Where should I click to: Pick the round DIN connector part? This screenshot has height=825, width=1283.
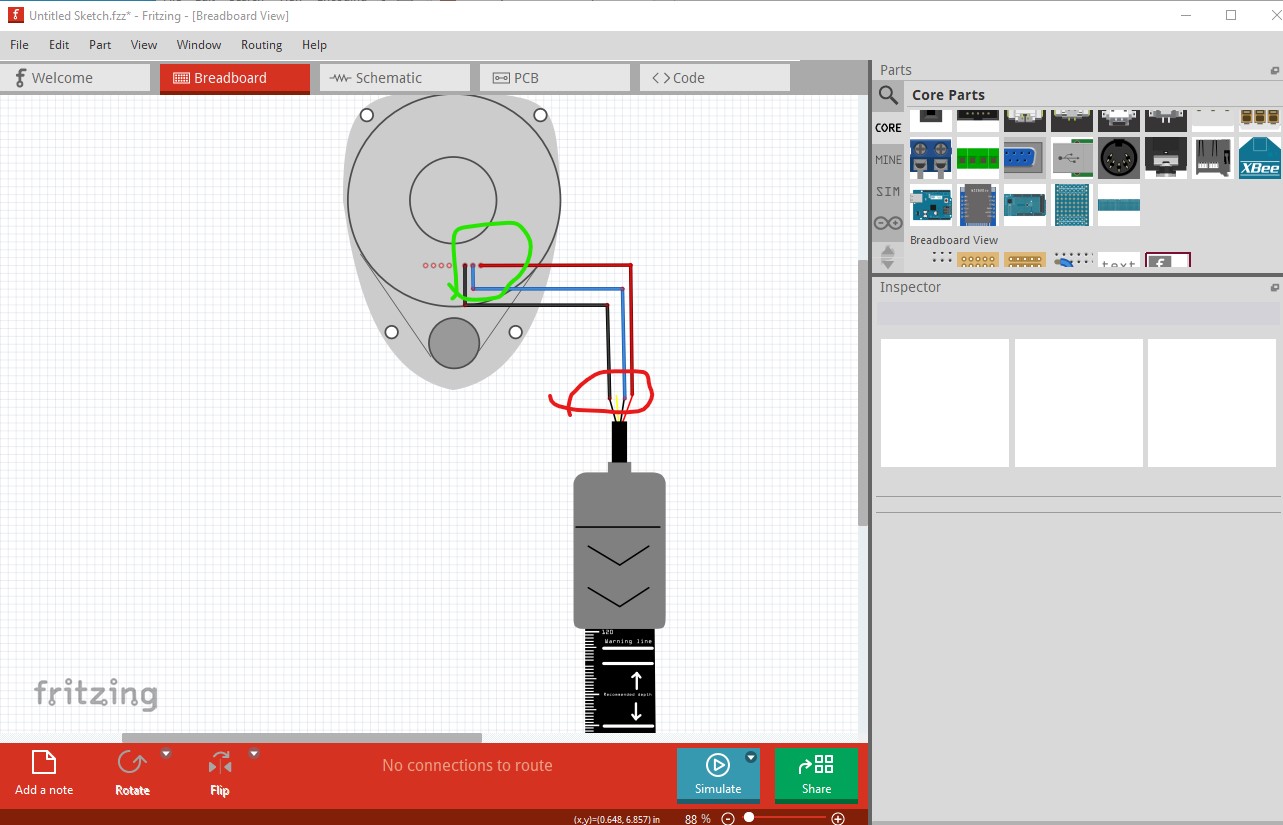point(1119,158)
